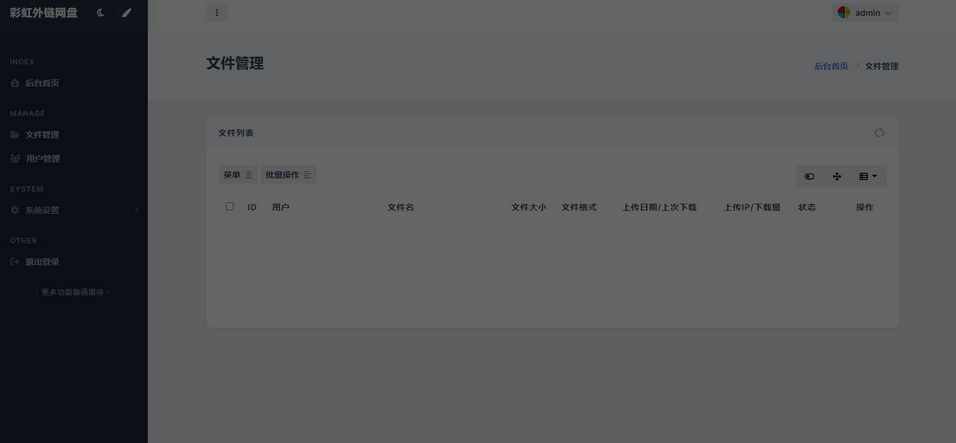Click the users icon beside 用户管理
The height and width of the screenshot is (443, 956).
click(15, 158)
